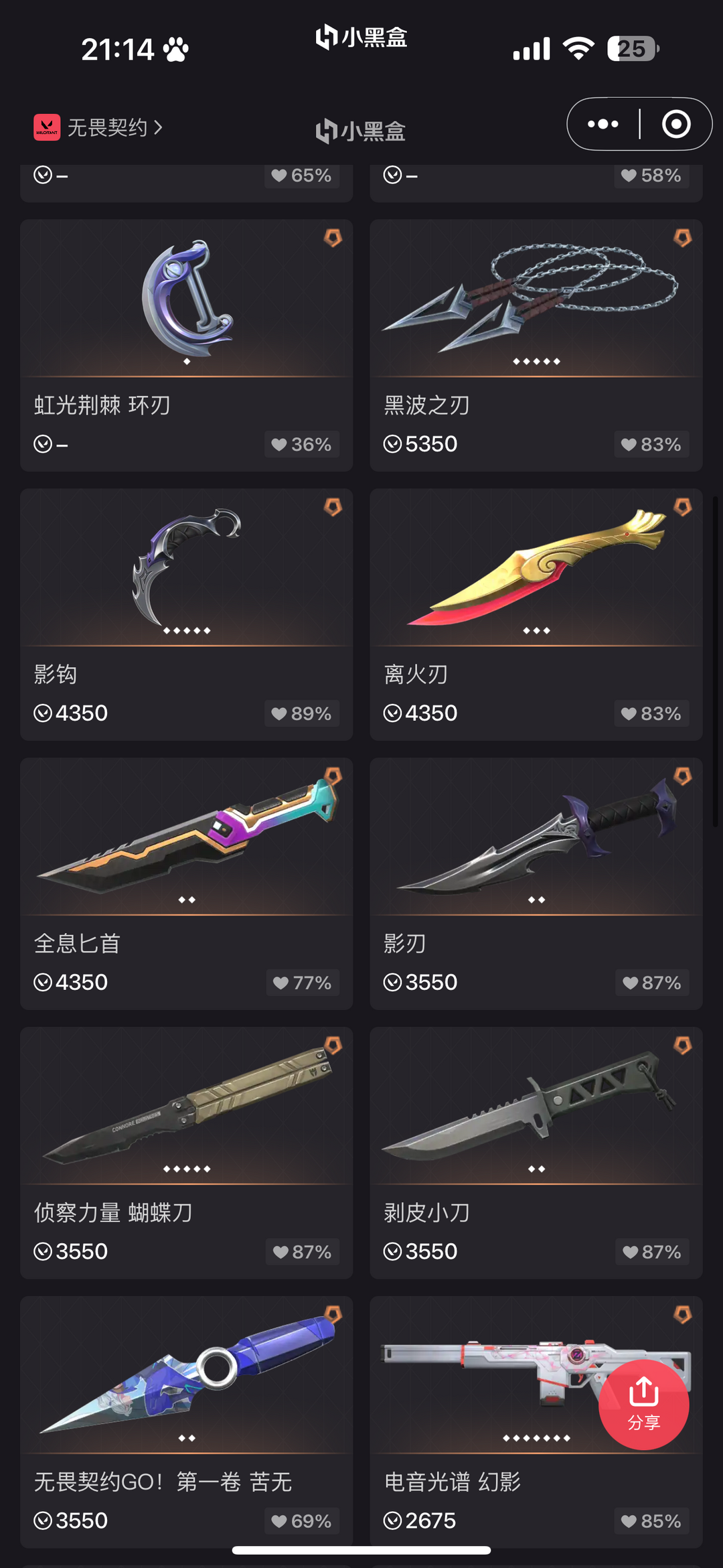The height and width of the screenshot is (1568, 723).
Task: Open 电音光谱 幻影 rifle skin card
Action: pos(536,1422)
